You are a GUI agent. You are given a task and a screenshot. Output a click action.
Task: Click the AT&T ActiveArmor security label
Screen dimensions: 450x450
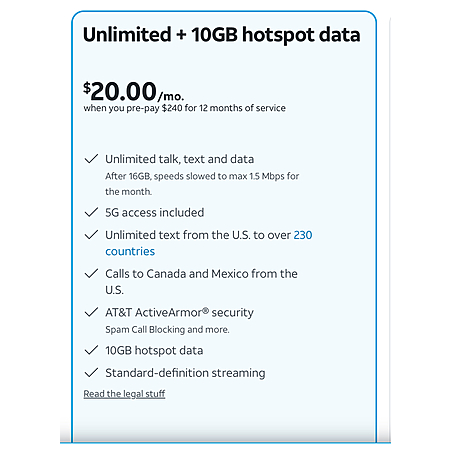[179, 313]
